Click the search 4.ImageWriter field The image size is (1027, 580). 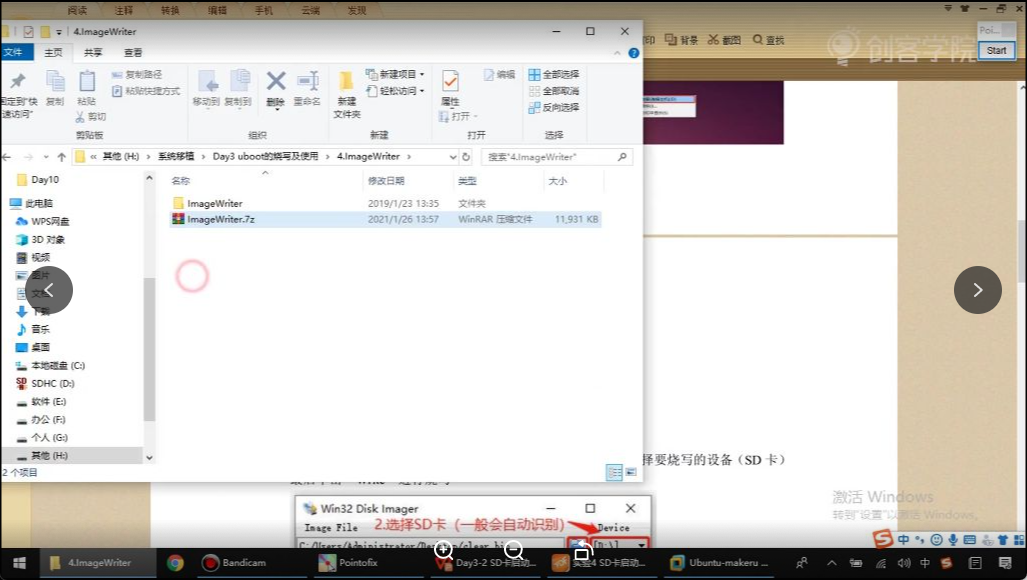pyautogui.click(x=557, y=157)
